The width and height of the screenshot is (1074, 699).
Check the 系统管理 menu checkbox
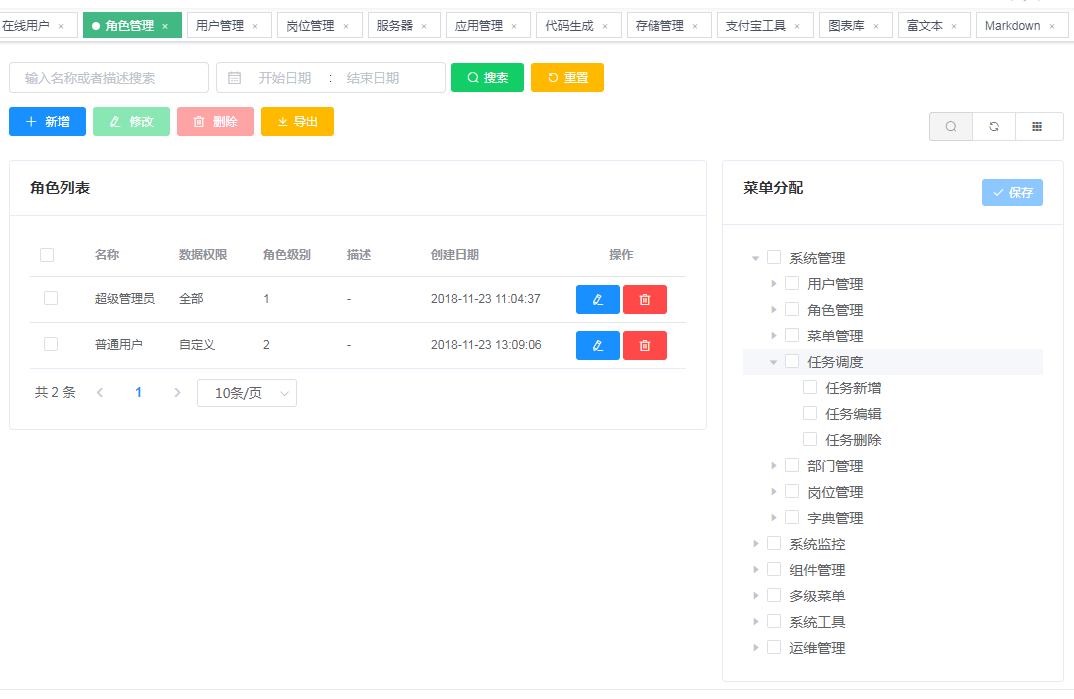(x=774, y=257)
